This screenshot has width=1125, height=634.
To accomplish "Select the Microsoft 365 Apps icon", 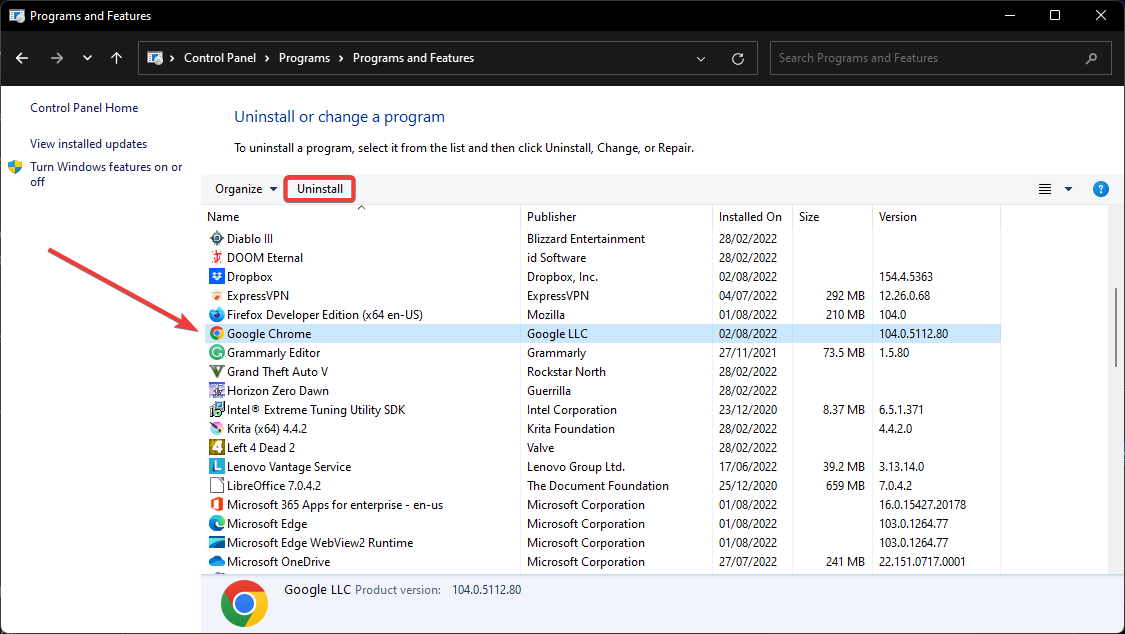I will pyautogui.click(x=217, y=504).
